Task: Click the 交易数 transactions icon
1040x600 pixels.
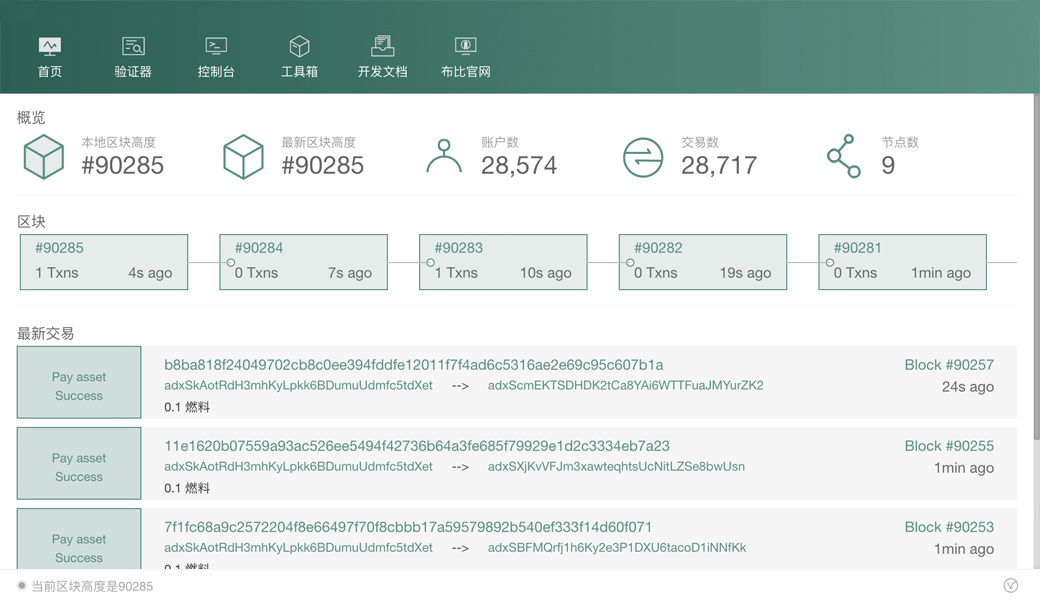Action: 643,158
